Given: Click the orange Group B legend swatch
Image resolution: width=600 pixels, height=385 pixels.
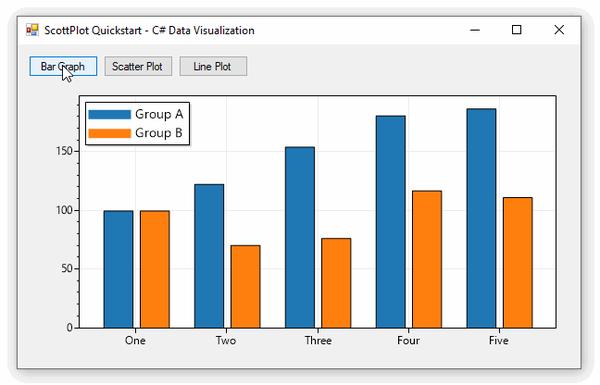Looking at the screenshot, I should pyautogui.click(x=109, y=133).
